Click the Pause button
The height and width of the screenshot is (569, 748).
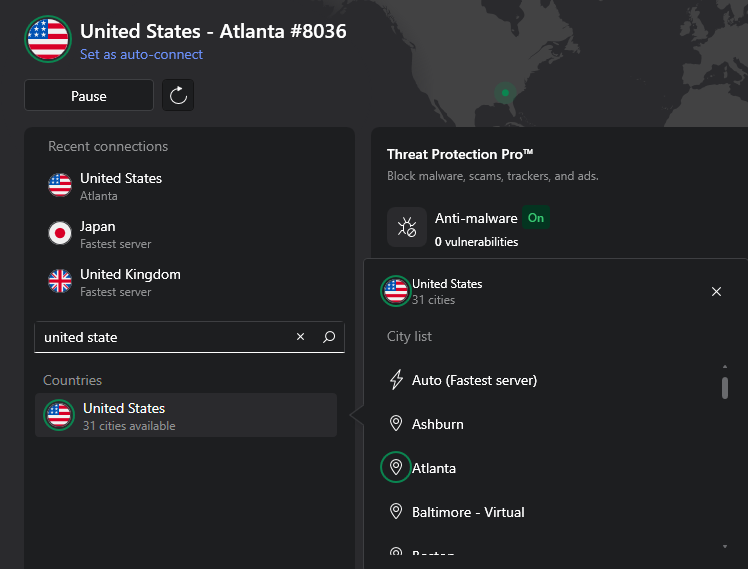coord(89,95)
